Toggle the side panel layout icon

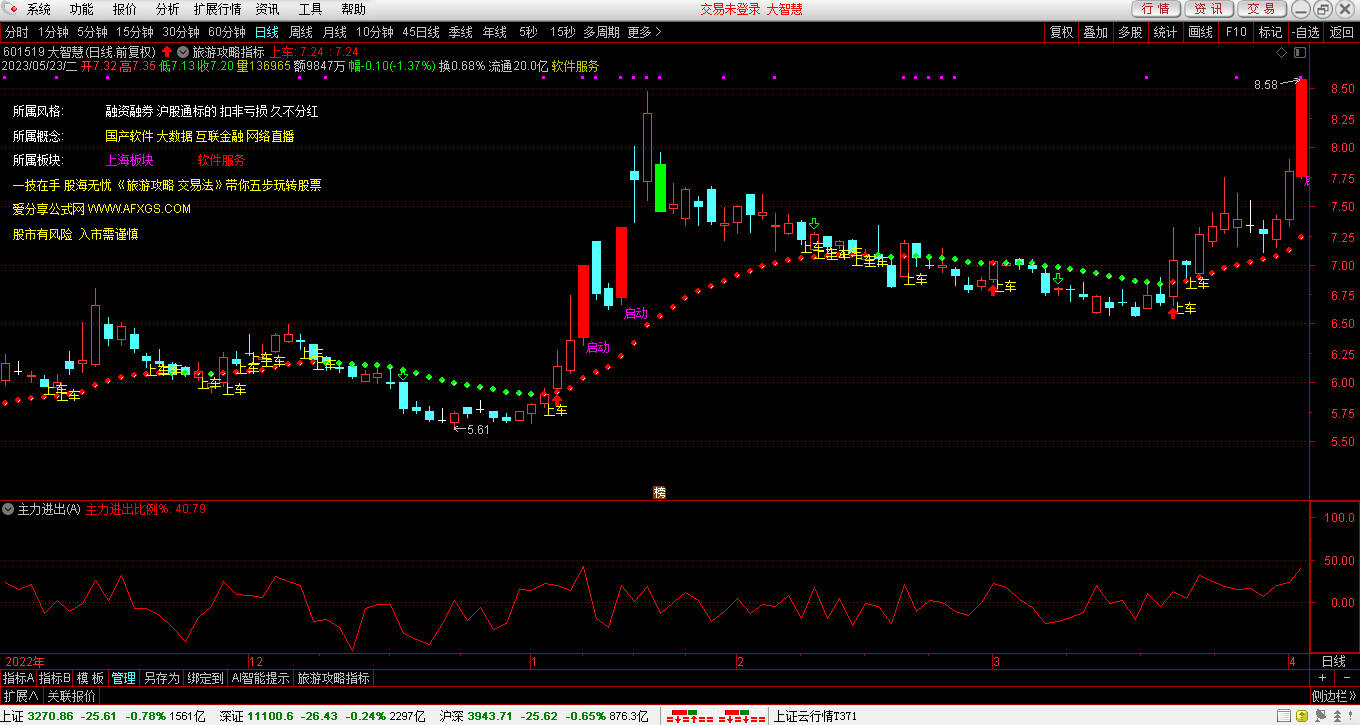coord(1299,51)
